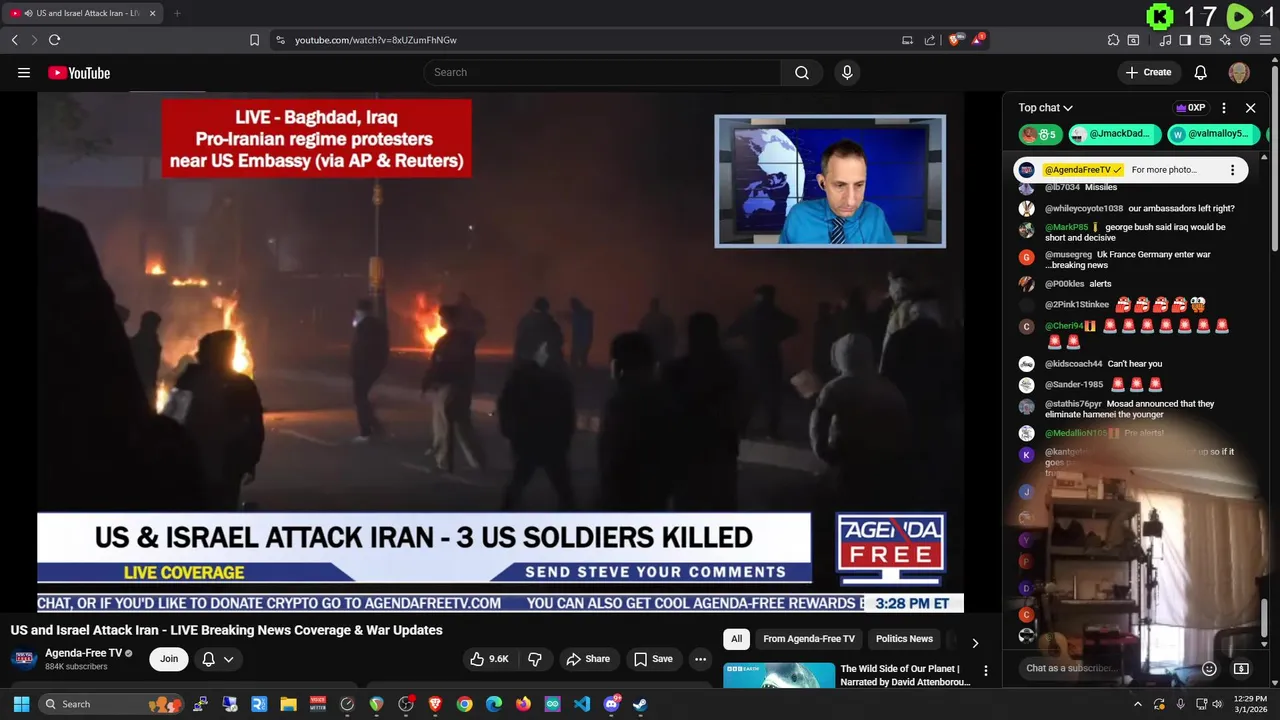Click the Create button
Screen dimensions: 1280x720
point(1148,72)
